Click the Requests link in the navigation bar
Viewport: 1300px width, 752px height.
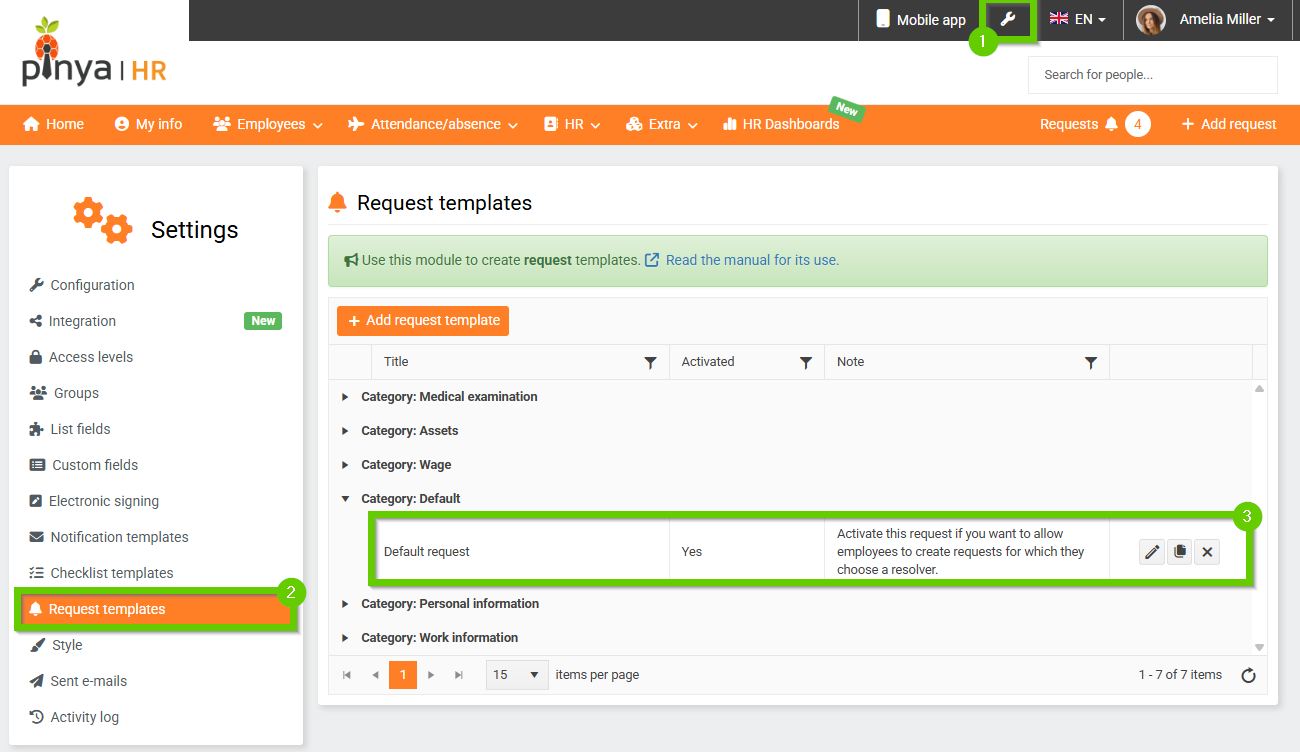pyautogui.click(x=1068, y=124)
